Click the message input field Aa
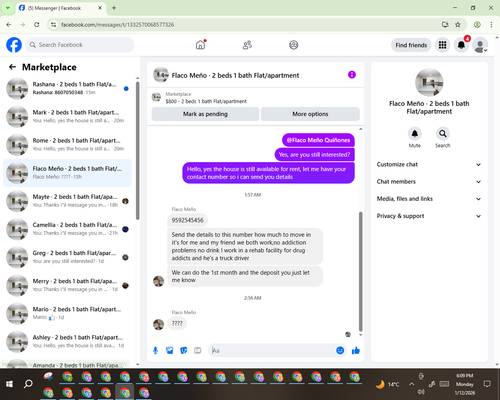 click(277, 350)
